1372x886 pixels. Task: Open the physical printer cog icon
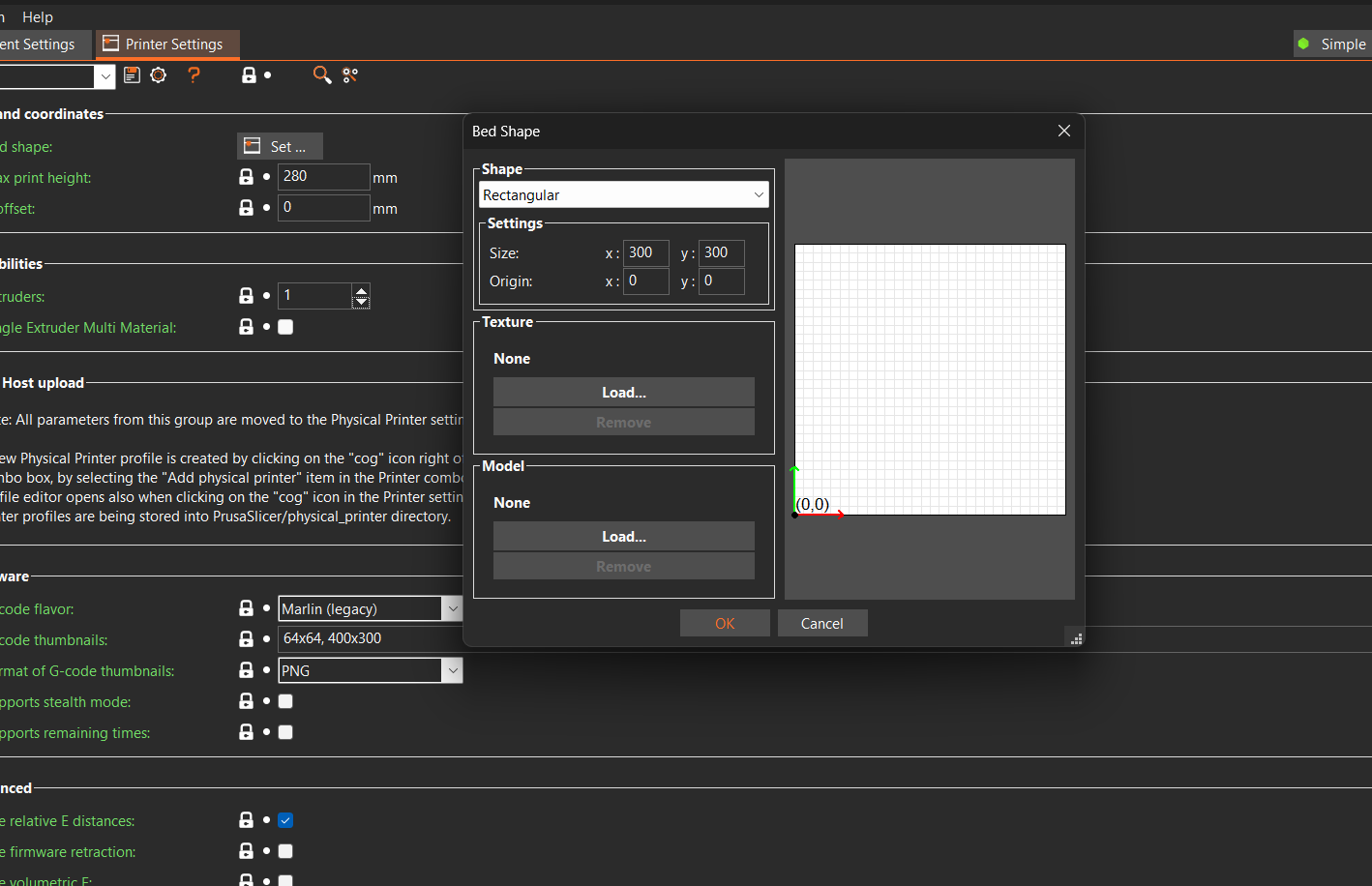pos(159,75)
